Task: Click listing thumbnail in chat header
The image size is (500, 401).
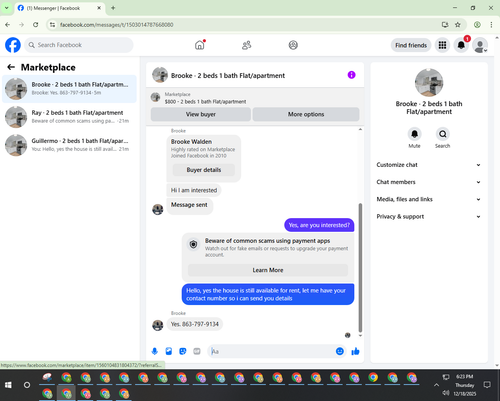Action: (x=160, y=75)
